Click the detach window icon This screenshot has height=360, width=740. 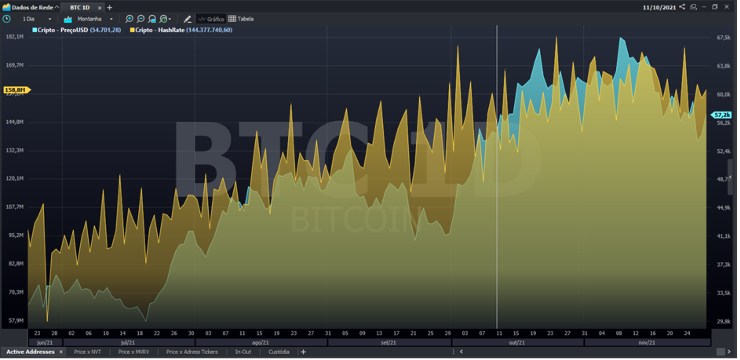[693, 7]
